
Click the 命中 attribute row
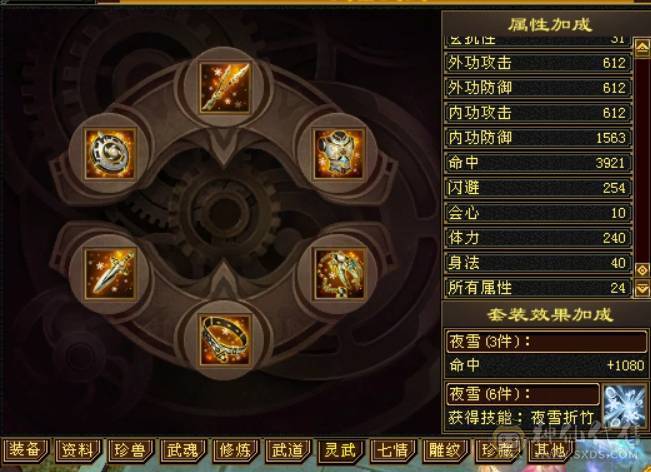[x=538, y=163]
